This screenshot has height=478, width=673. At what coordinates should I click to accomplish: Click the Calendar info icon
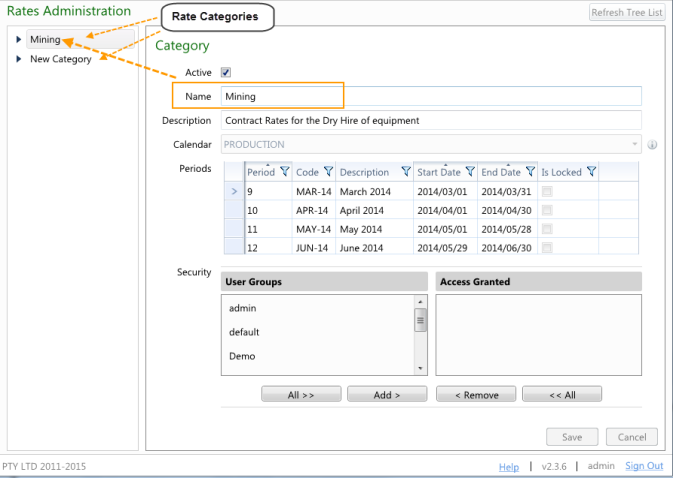pos(652,145)
